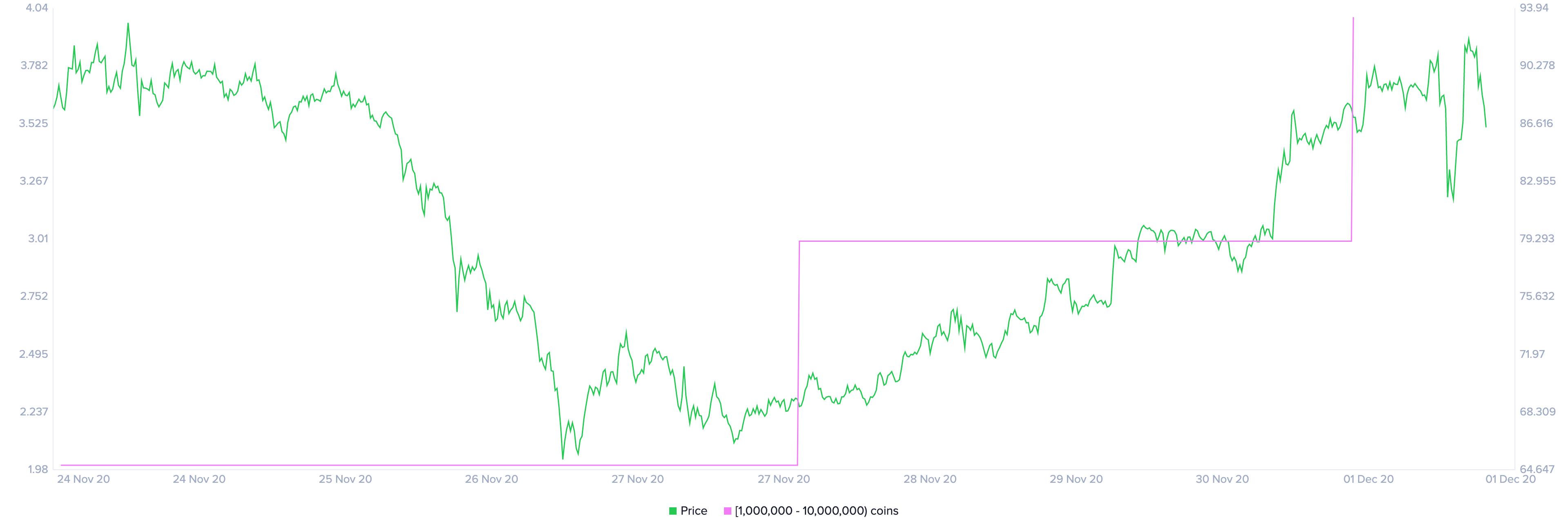
Task: Click the right axis value 90.278
Action: pyautogui.click(x=1537, y=65)
